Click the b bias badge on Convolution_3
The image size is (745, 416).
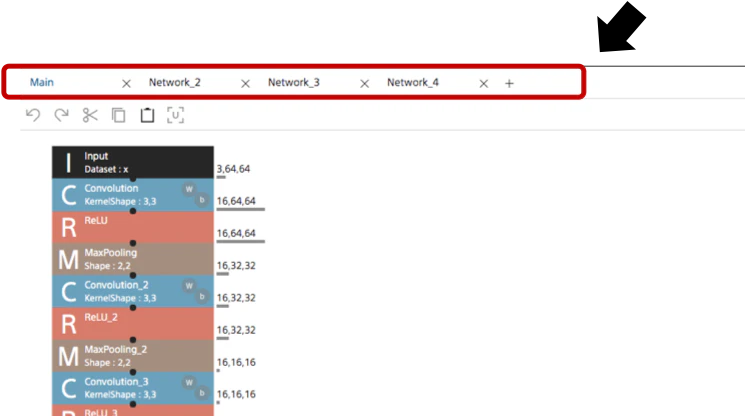click(202, 394)
